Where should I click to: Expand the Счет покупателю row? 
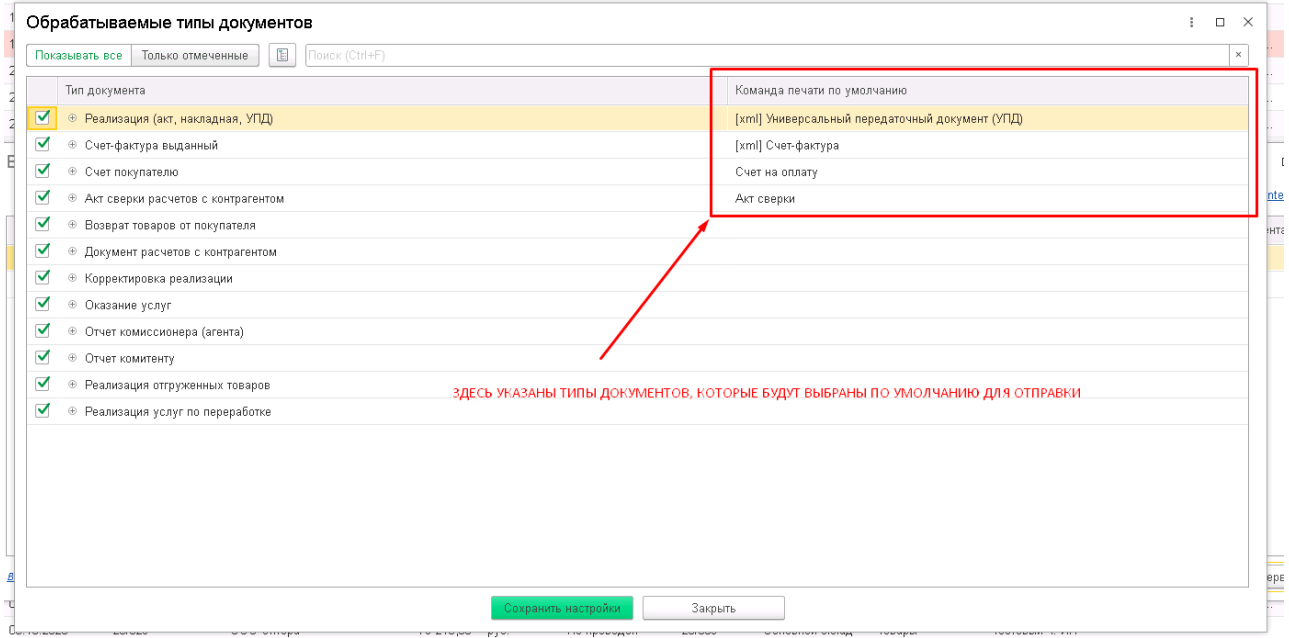72,172
